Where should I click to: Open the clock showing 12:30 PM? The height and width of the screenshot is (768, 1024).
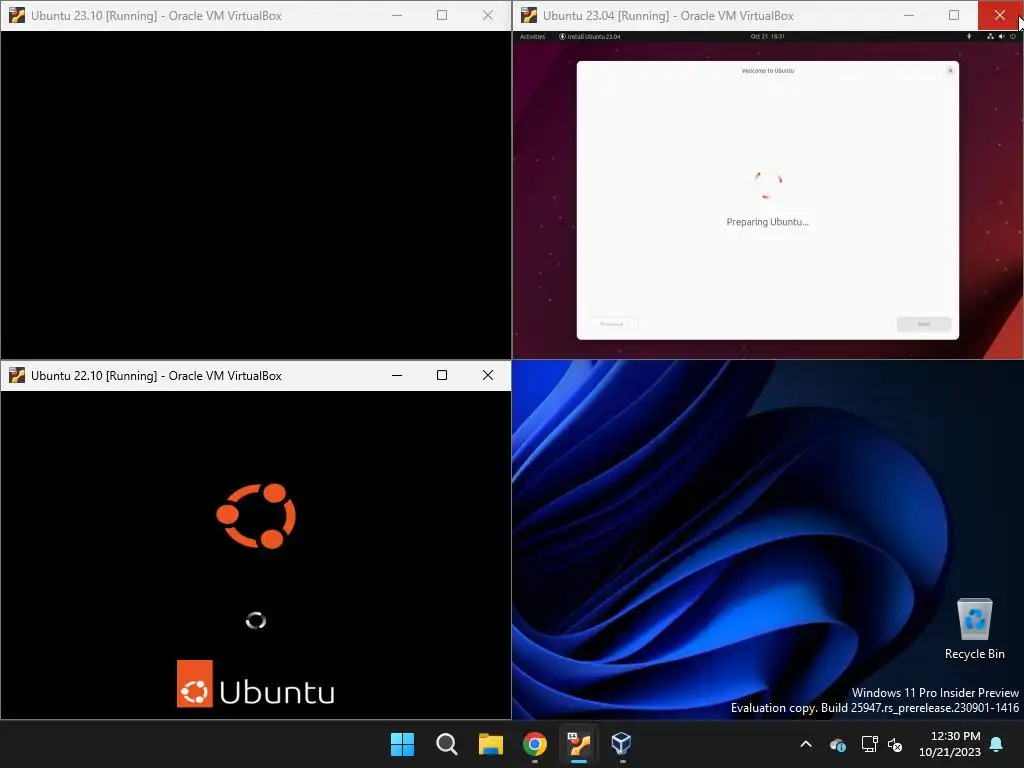tap(950, 744)
